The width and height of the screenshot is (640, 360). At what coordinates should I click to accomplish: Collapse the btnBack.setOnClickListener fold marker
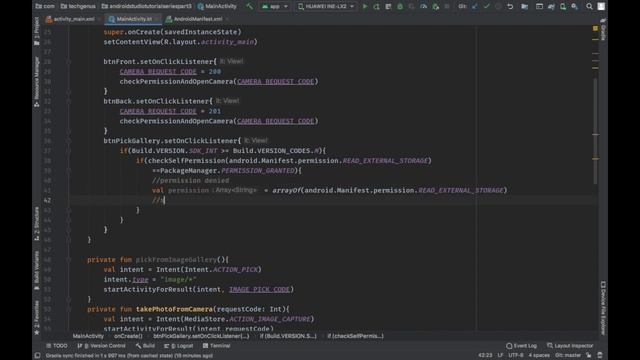pos(69,101)
